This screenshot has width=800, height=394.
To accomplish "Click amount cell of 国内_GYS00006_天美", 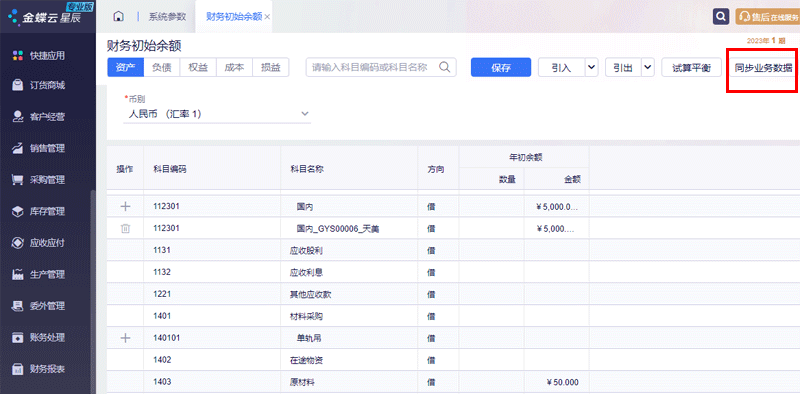I will coord(556,229).
